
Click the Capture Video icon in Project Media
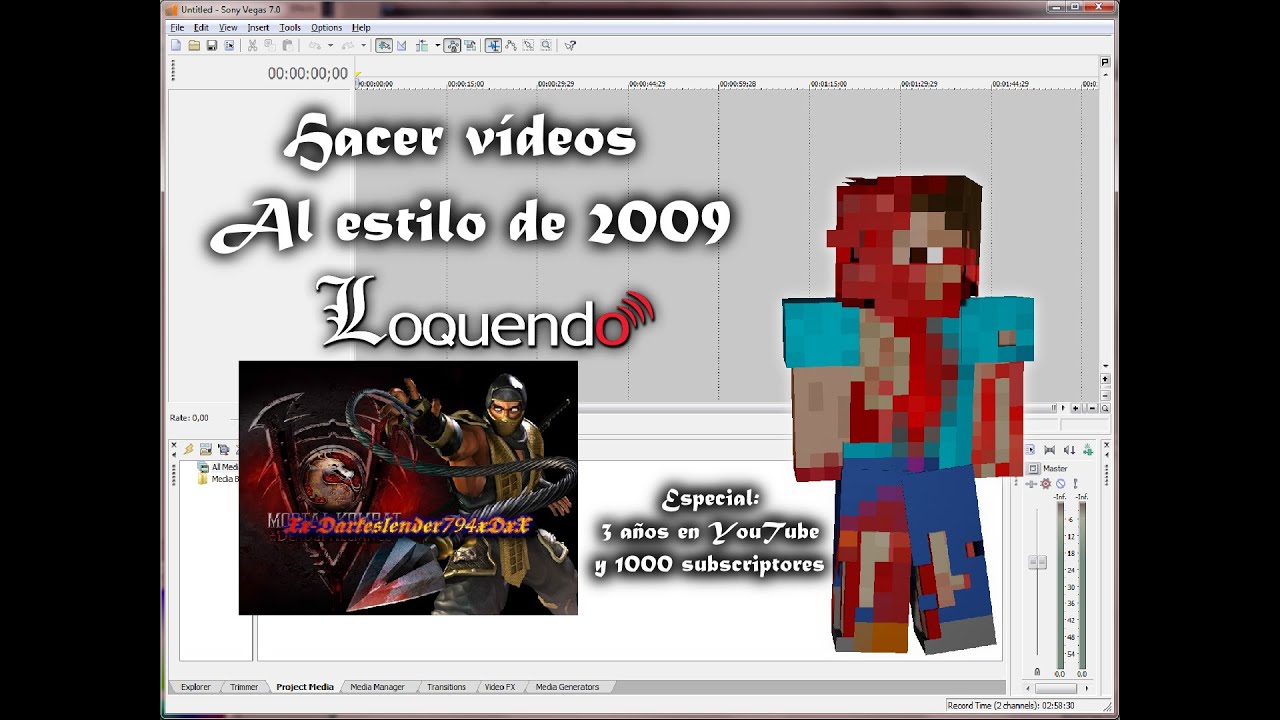pos(224,450)
